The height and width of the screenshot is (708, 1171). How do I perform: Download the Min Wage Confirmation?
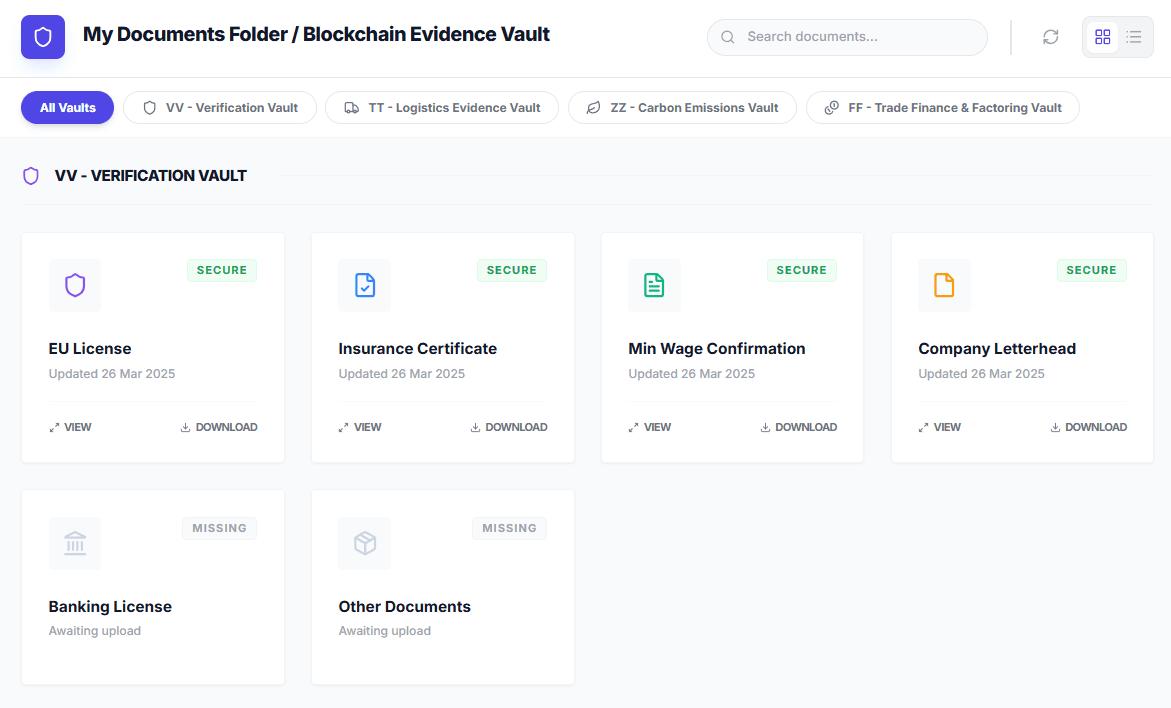pos(798,427)
